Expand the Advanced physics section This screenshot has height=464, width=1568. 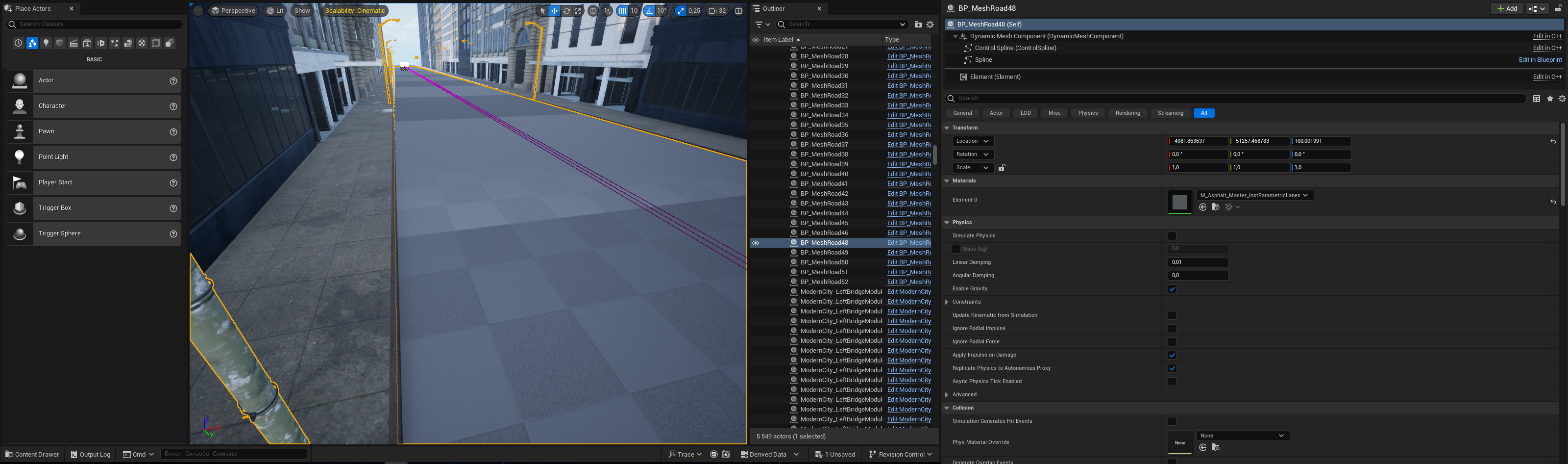[947, 394]
